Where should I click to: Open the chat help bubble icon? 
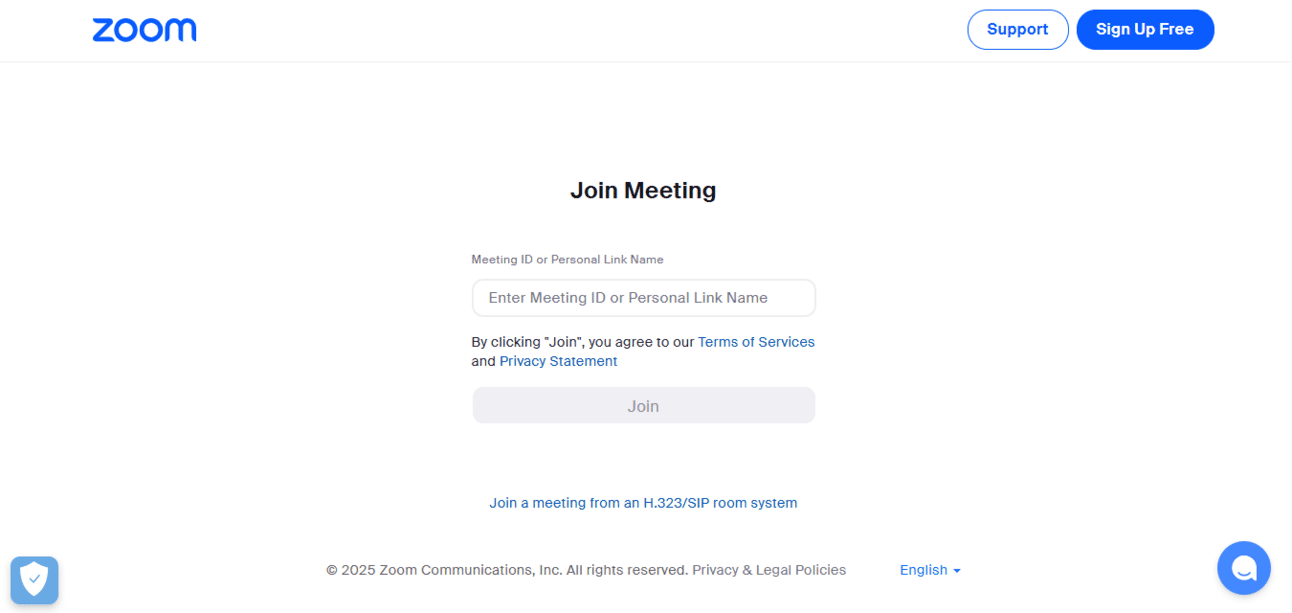(x=1244, y=568)
